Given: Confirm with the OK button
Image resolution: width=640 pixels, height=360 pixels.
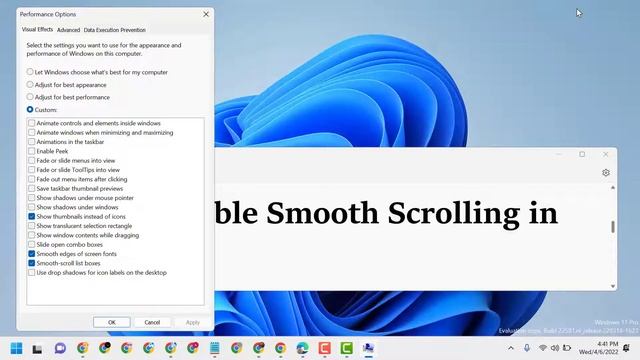Looking at the screenshot, I should 111,322.
